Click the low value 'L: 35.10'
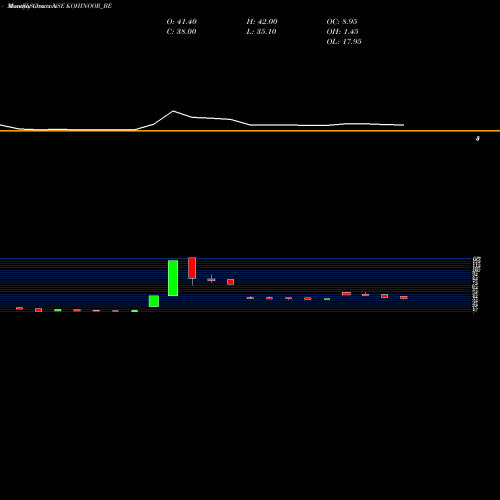Viewport: 500px width, 500px height. [261, 32]
